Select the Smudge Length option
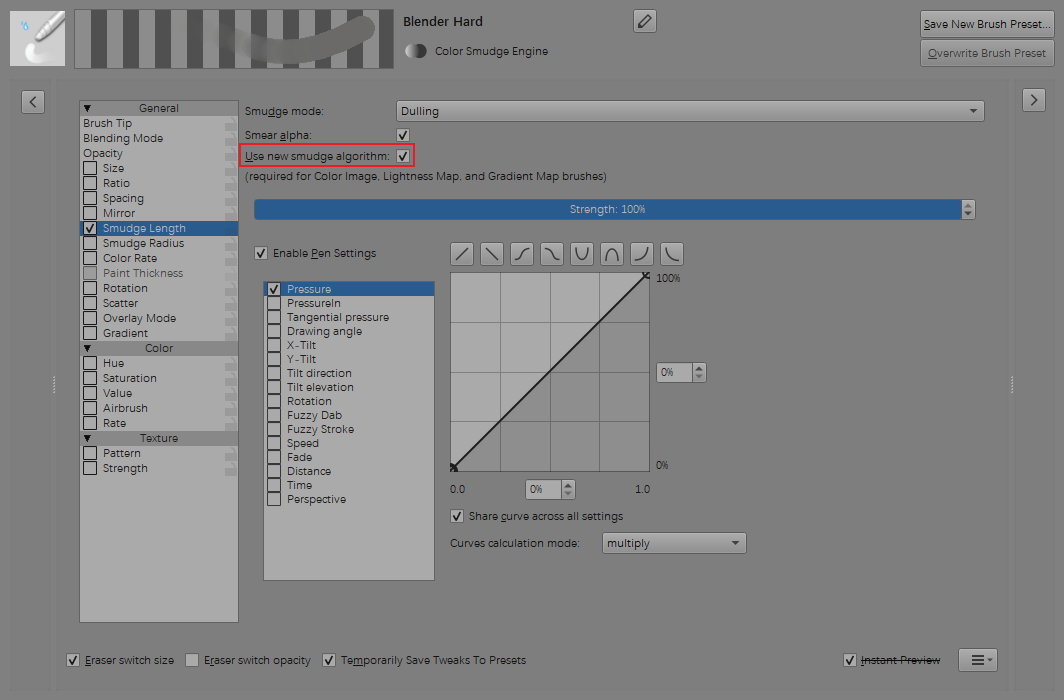 159,229
